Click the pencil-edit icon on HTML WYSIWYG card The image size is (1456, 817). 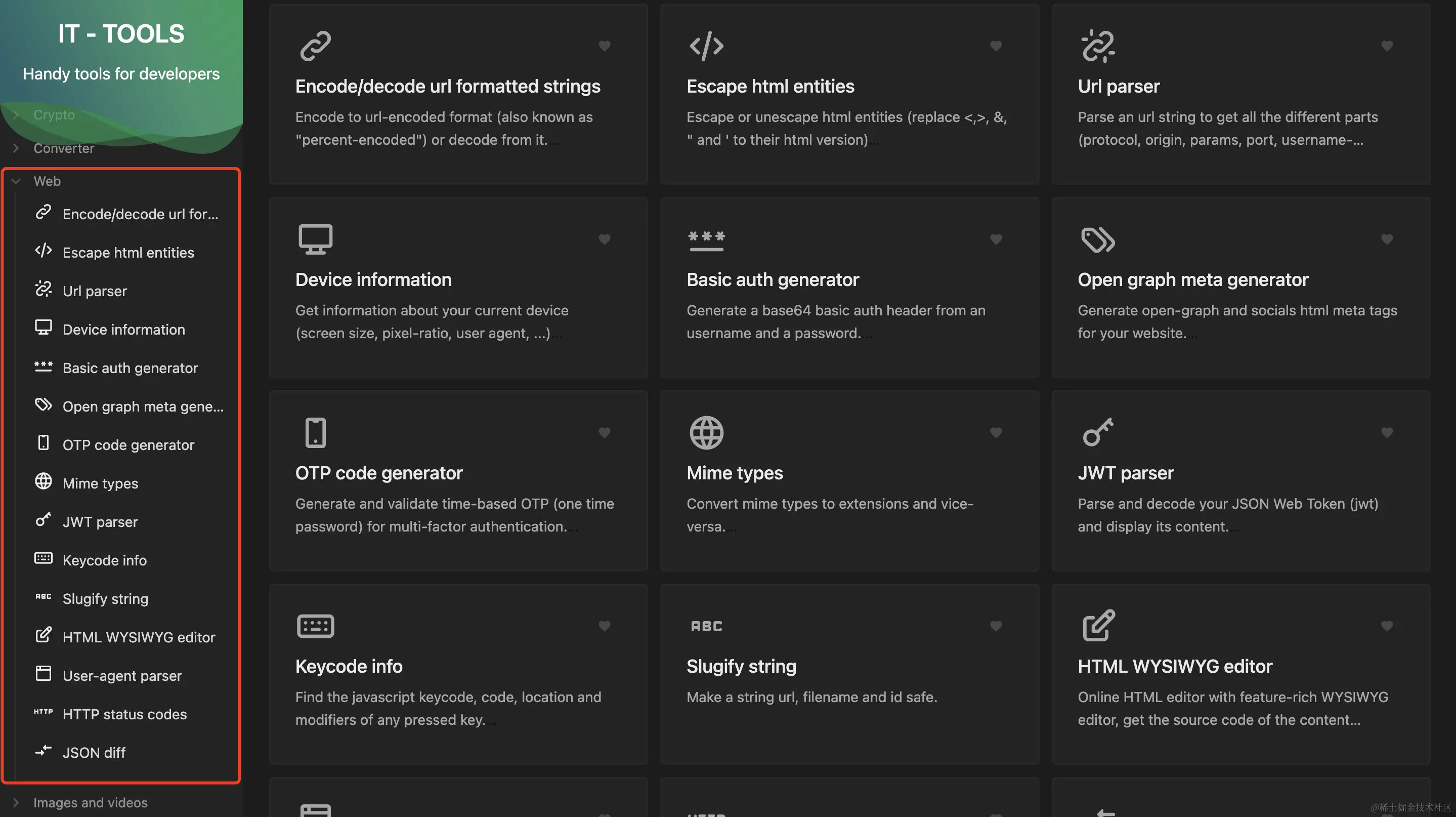click(x=1098, y=625)
